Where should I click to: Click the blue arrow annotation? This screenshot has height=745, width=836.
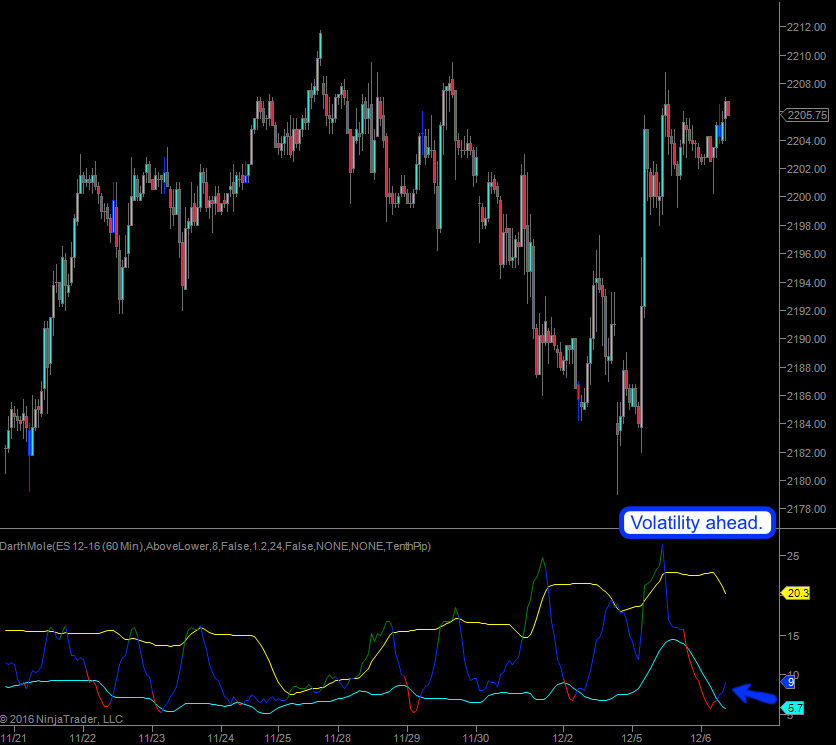point(754,693)
